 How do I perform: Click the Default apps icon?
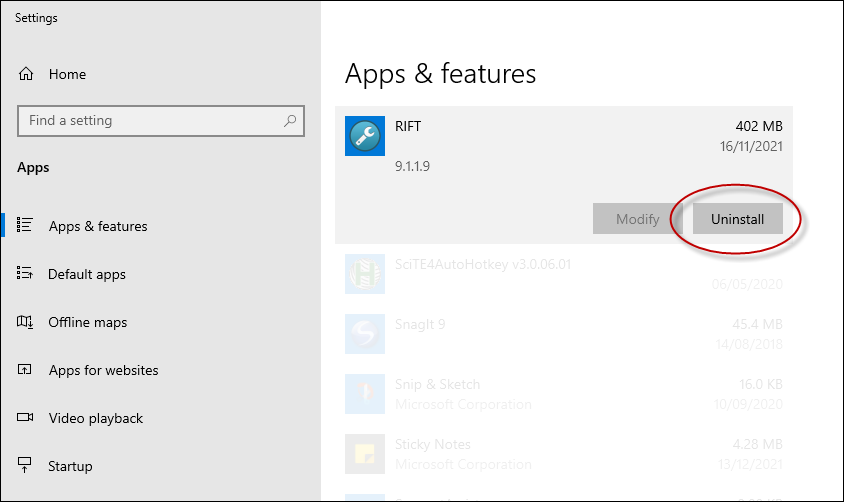25,273
